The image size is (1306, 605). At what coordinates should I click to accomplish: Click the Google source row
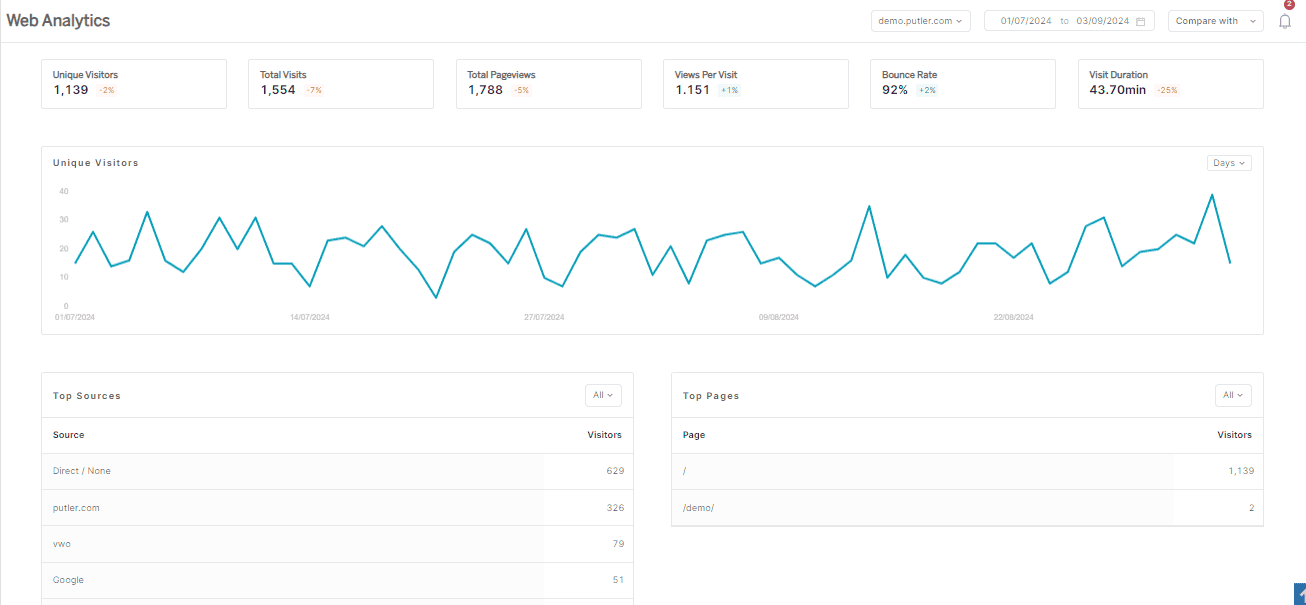tap(337, 580)
